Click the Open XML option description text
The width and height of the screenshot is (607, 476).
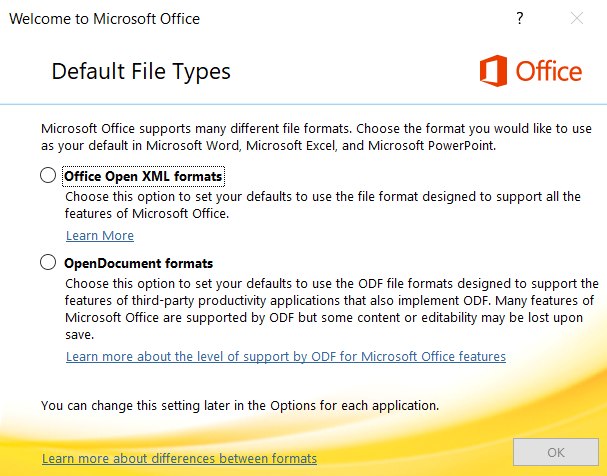click(x=322, y=205)
